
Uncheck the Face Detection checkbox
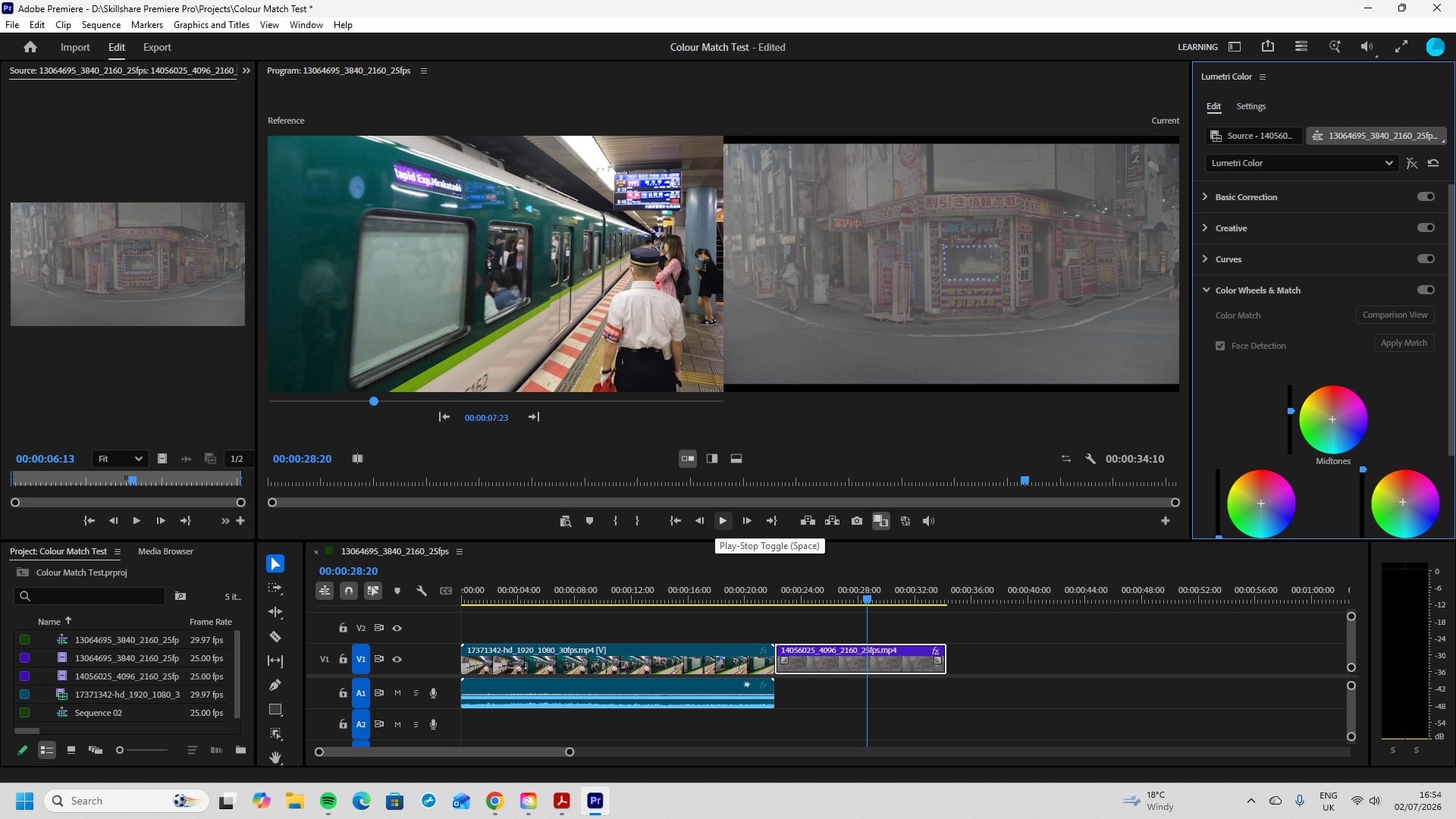(x=1220, y=346)
